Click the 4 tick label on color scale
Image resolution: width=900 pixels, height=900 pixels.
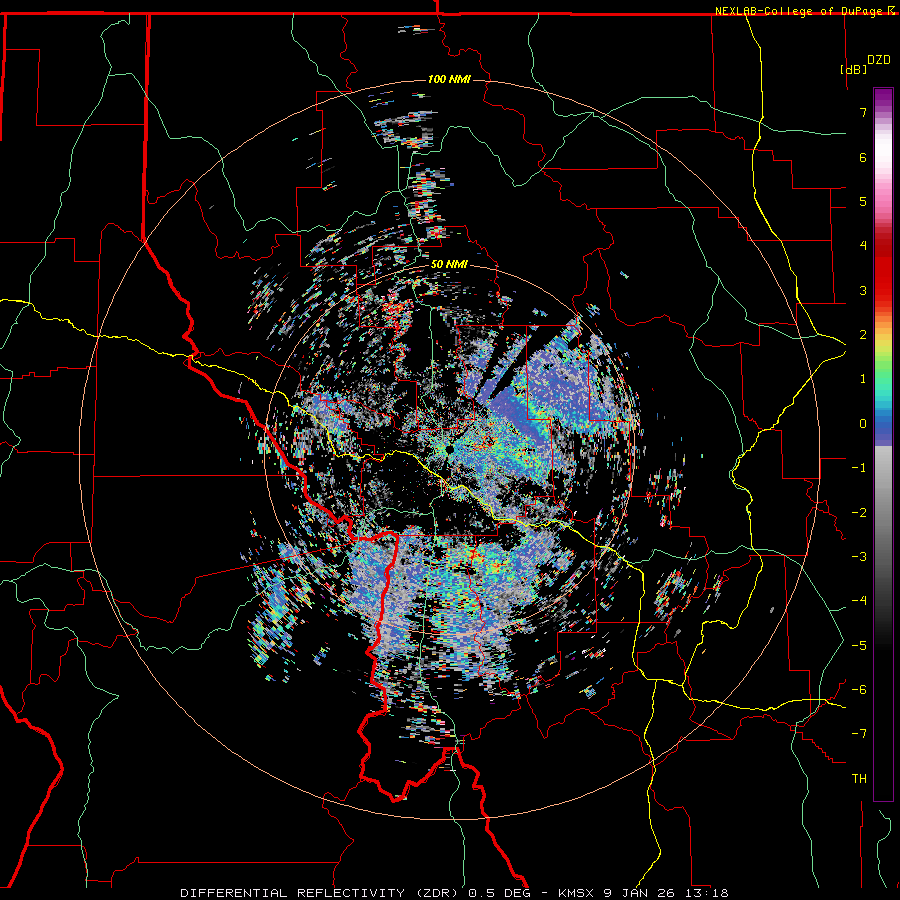(863, 246)
